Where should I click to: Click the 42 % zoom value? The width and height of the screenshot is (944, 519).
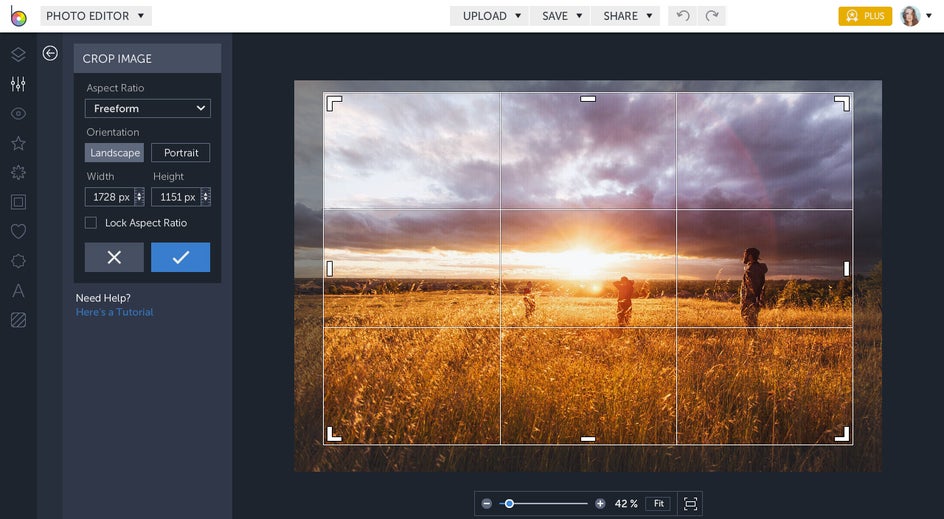[626, 503]
